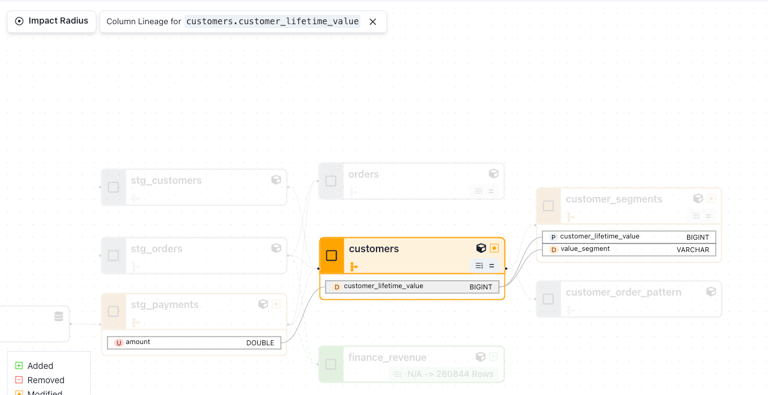Click the Impact Radius target icon

point(19,21)
